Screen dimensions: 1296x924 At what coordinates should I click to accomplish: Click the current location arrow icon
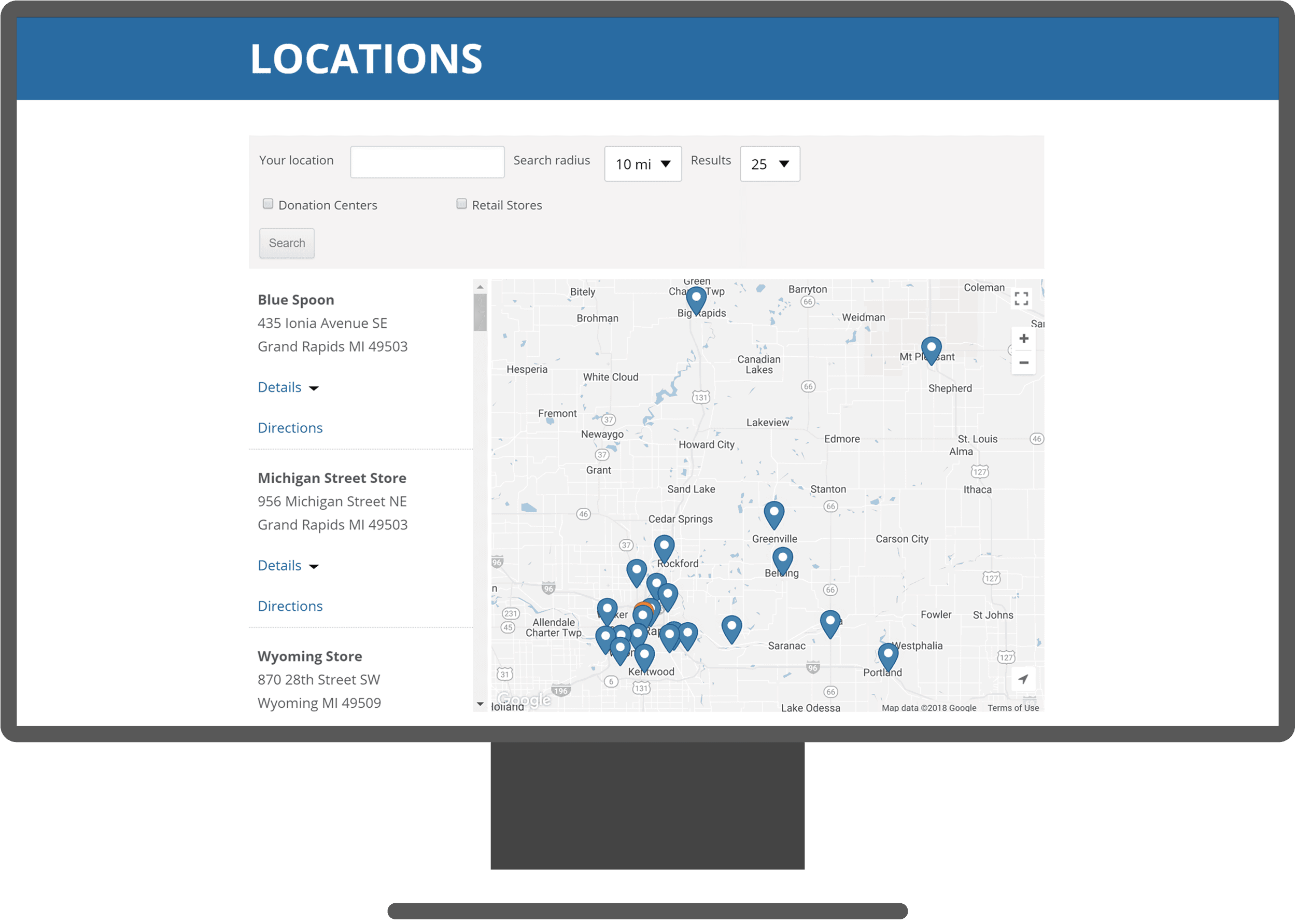1022,681
